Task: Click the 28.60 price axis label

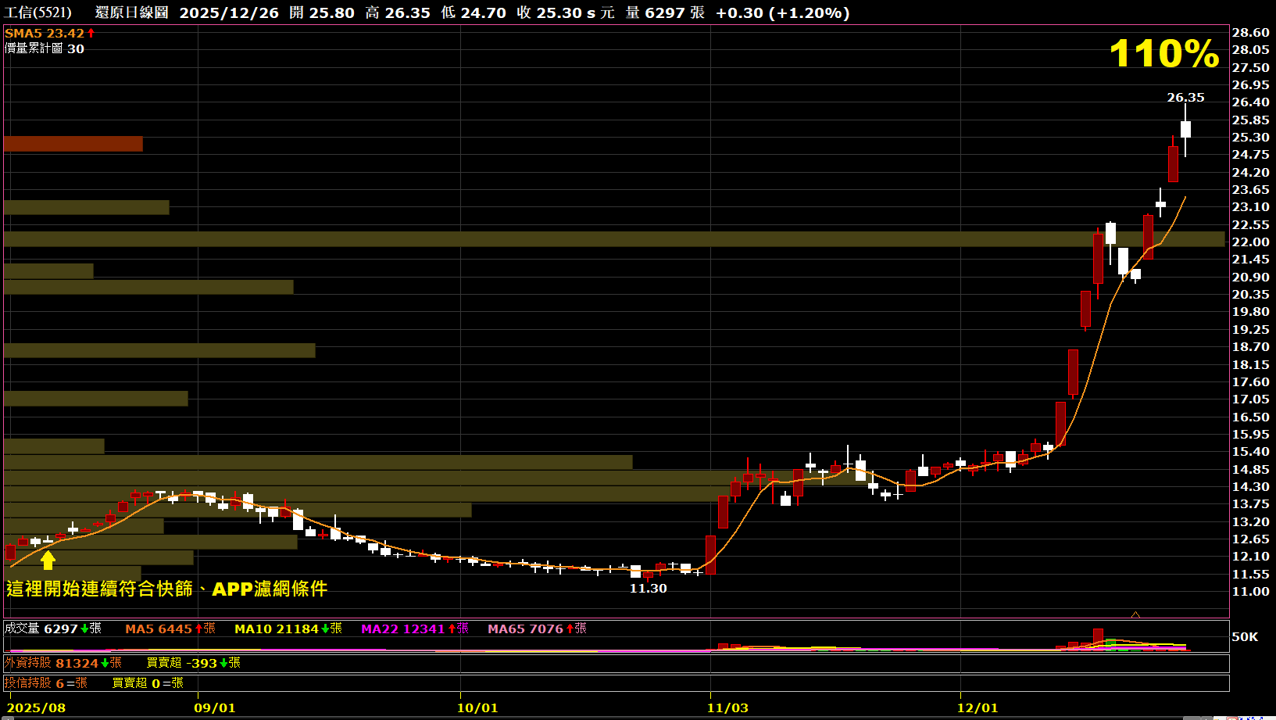Action: pos(1251,33)
